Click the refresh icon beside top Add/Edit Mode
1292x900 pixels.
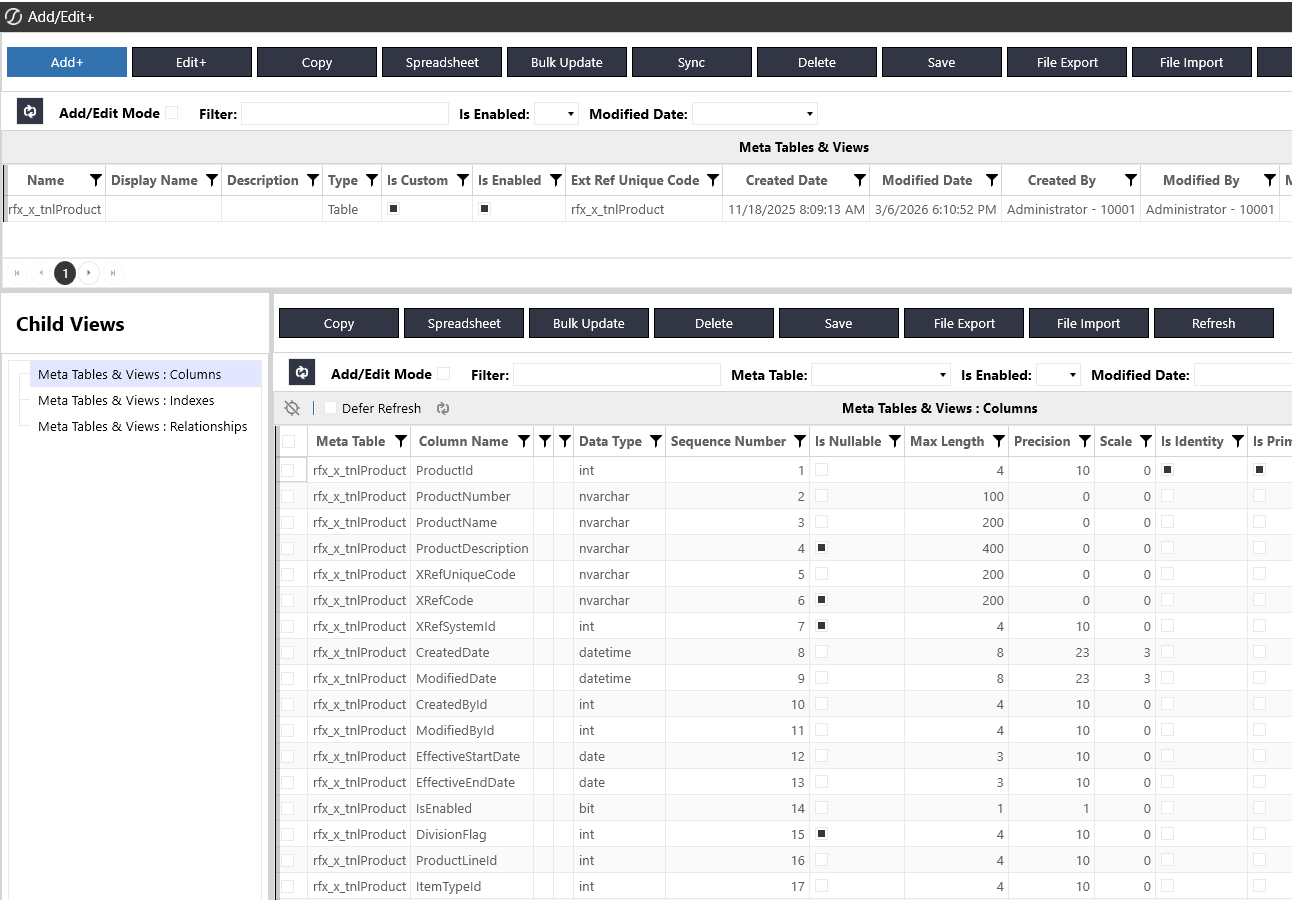(x=30, y=112)
